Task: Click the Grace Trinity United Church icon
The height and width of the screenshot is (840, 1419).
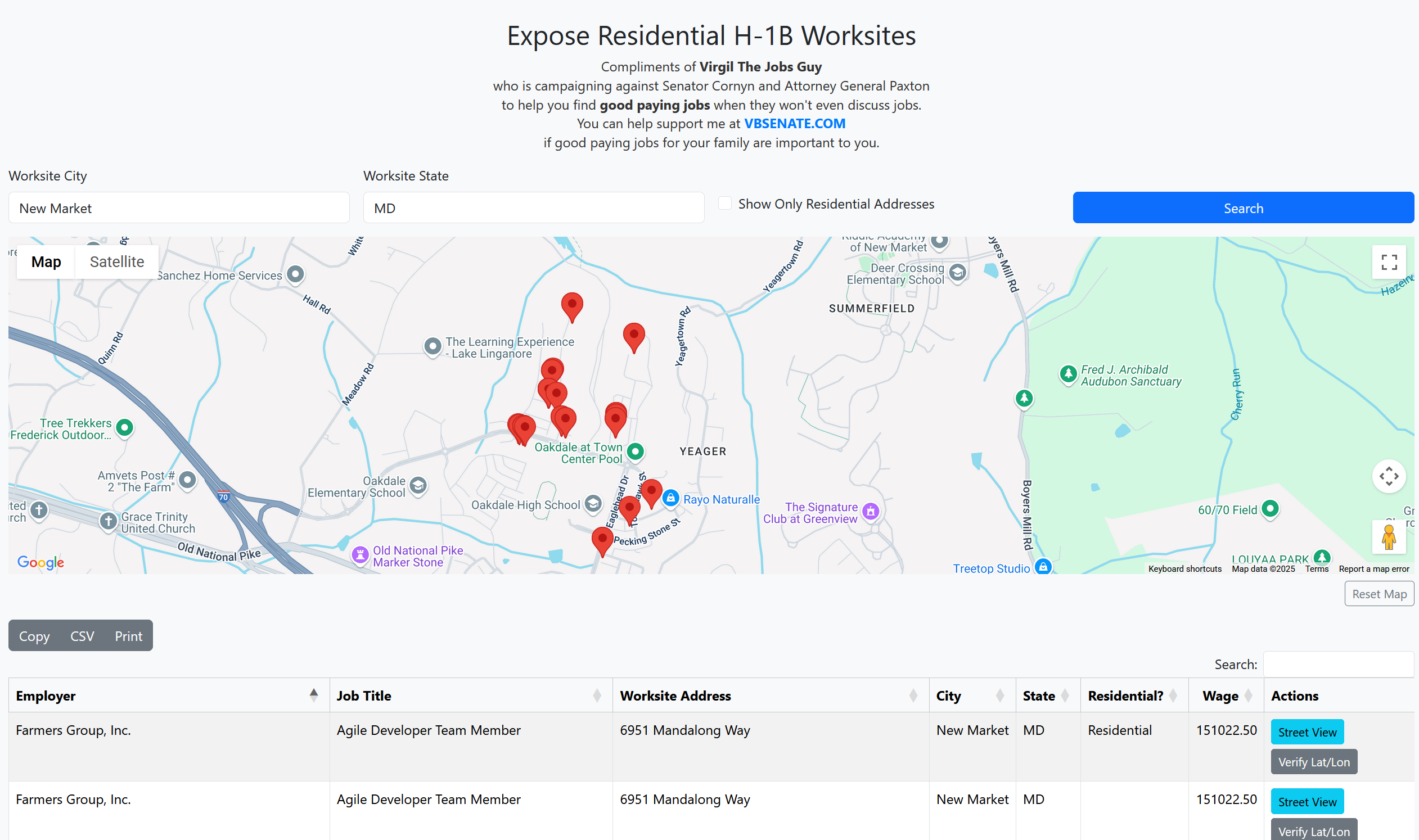Action: [107, 521]
